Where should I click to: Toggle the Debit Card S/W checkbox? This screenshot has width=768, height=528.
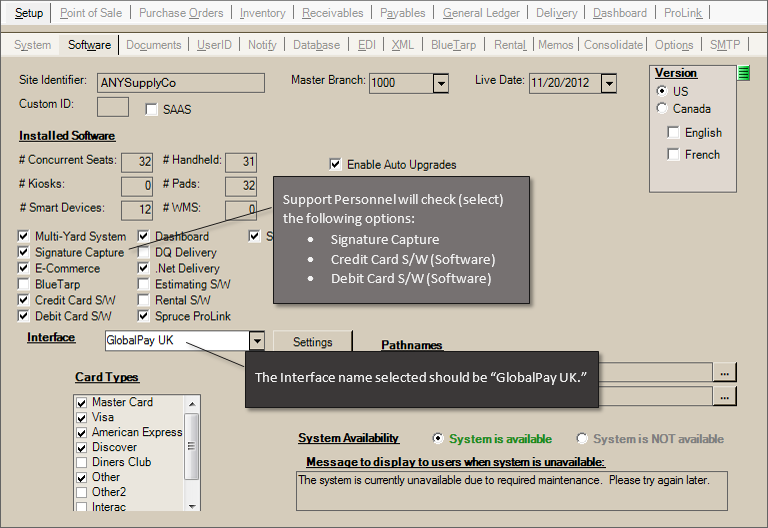pos(23,316)
